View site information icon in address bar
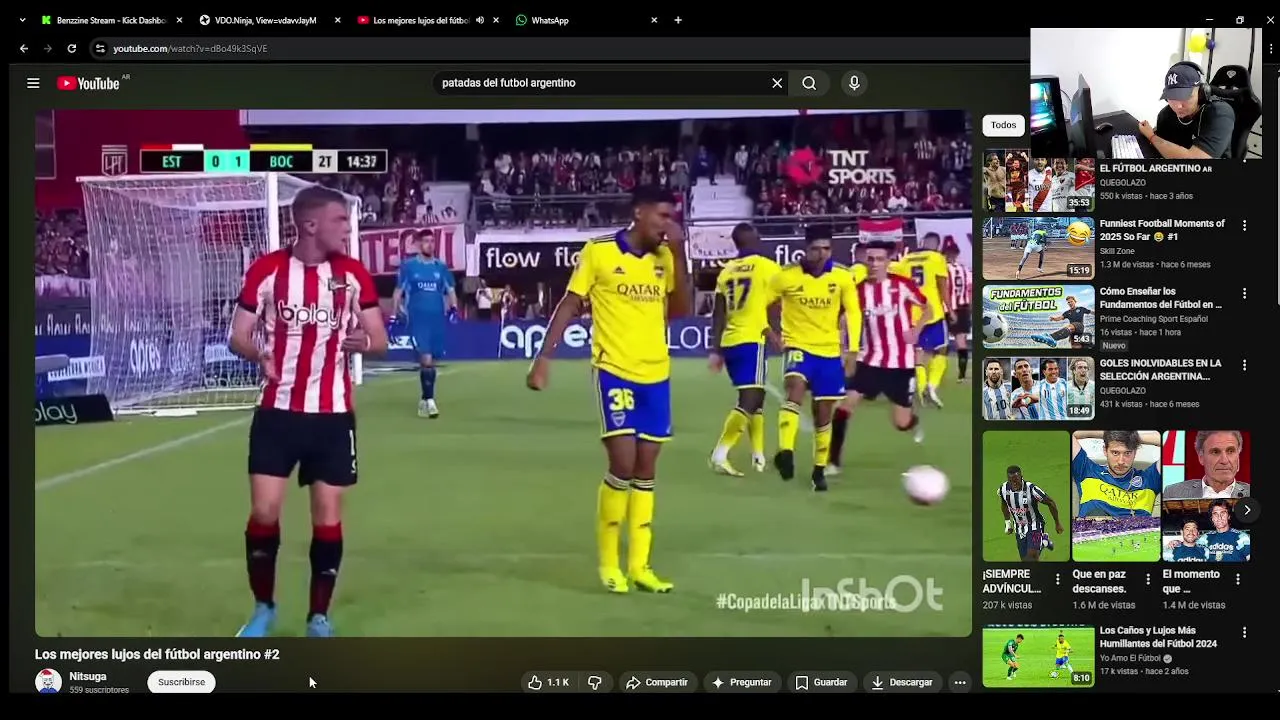Viewport: 1280px width, 720px height. tap(100, 48)
